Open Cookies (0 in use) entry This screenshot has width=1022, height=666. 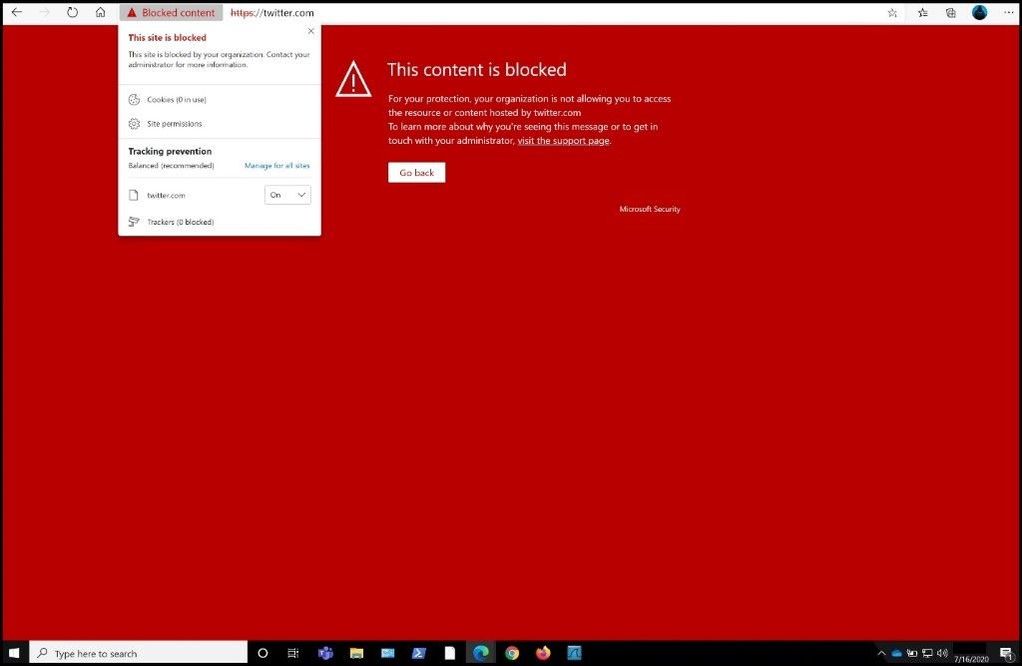click(x=220, y=100)
